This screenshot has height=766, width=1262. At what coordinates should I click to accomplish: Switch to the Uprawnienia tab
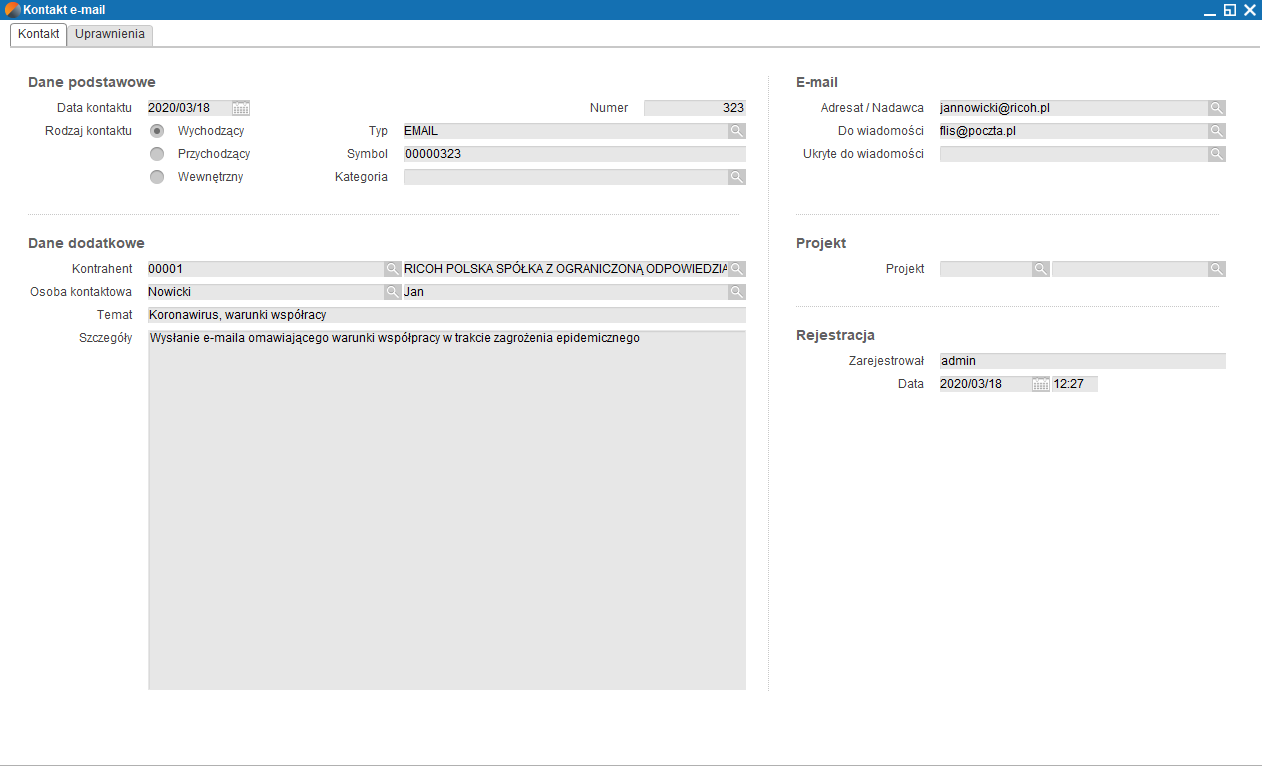click(110, 34)
